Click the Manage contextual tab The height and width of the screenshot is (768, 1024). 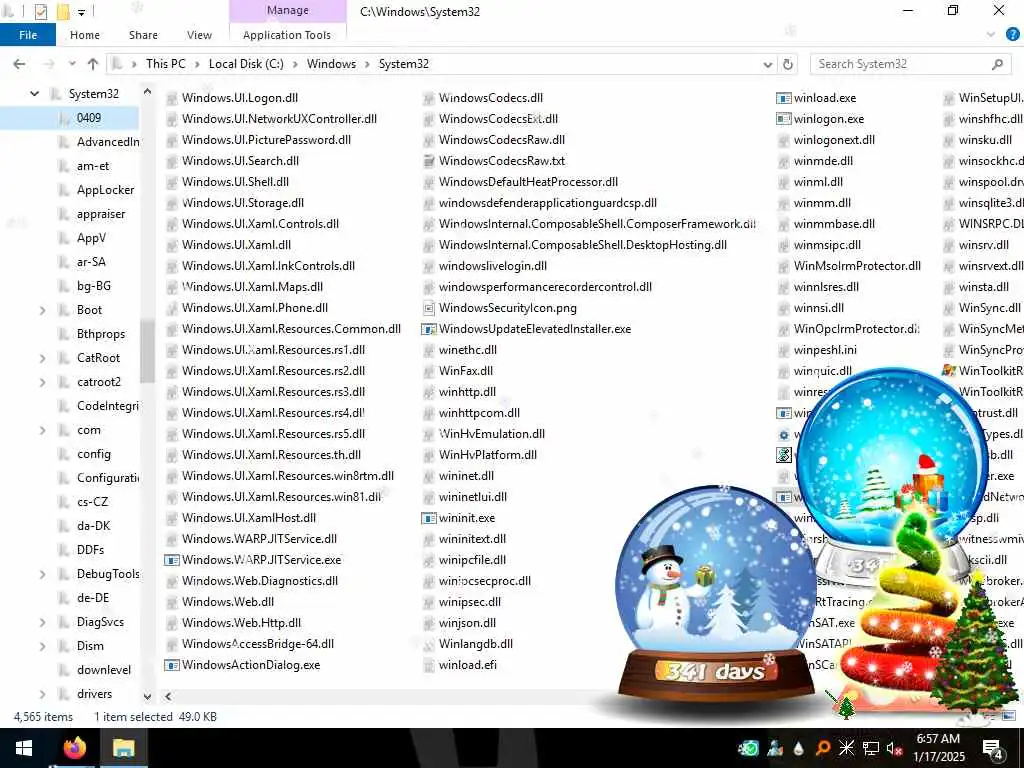pos(287,10)
